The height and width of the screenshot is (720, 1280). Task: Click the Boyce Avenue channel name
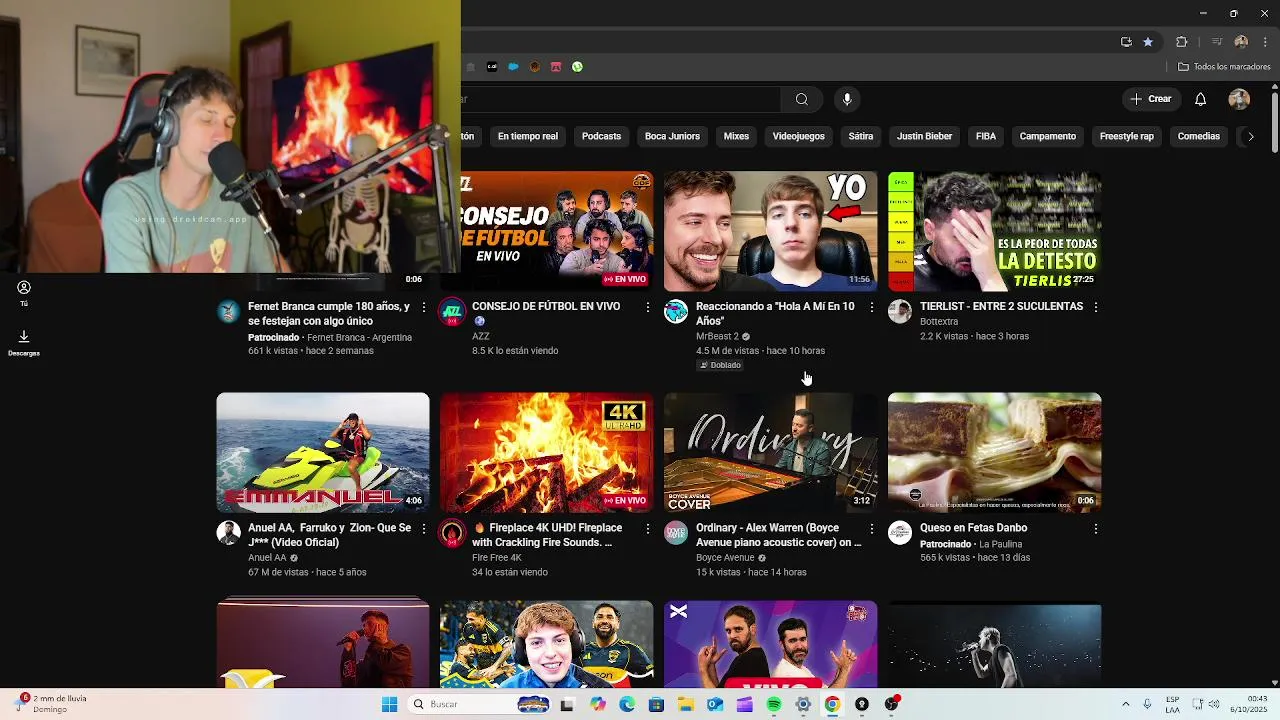[725, 558]
